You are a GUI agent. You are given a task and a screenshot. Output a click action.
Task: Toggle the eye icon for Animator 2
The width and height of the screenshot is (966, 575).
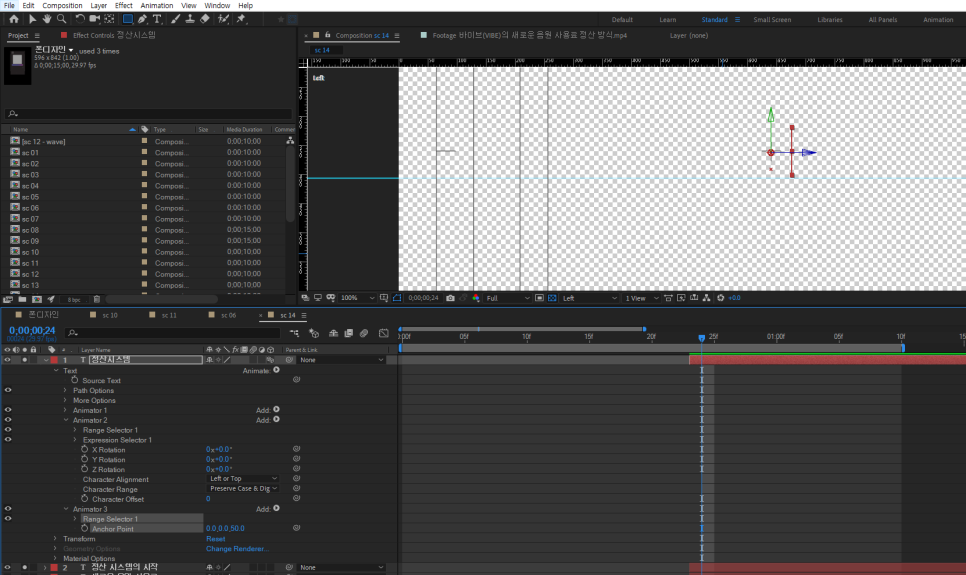point(8,420)
